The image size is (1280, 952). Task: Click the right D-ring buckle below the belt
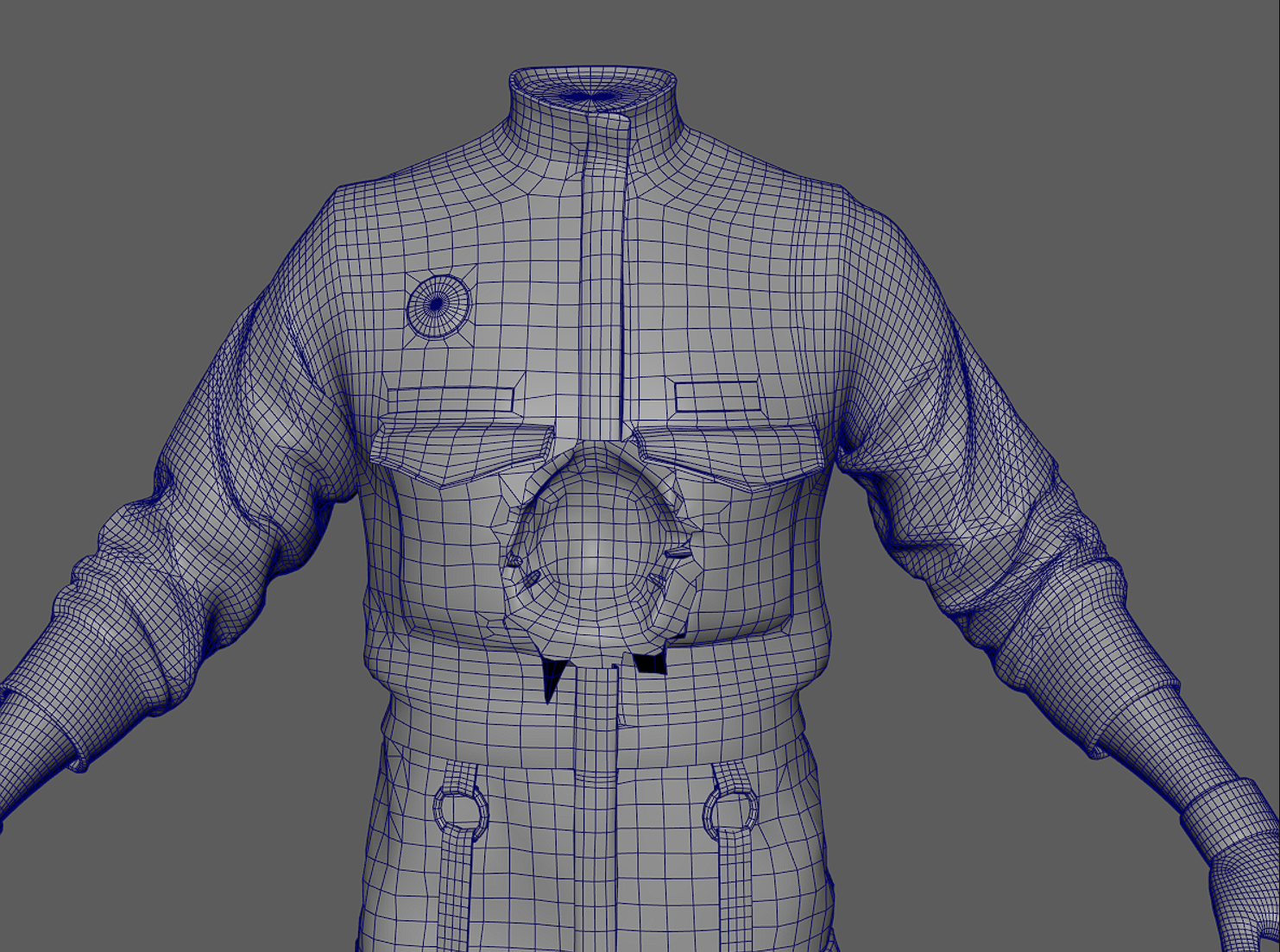click(x=731, y=810)
